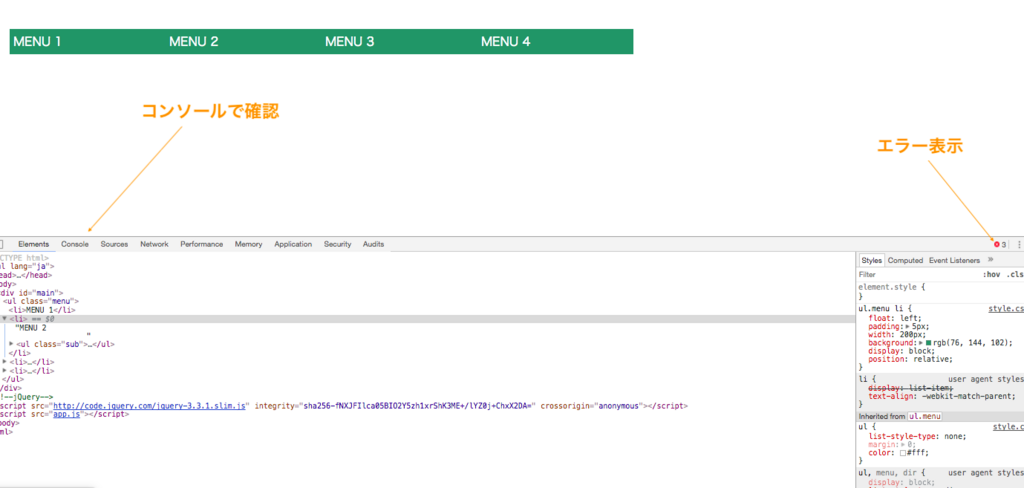The width and height of the screenshot is (1024, 488).
Task: Show more Styles sidebar tabs chevron
Action: pos(991,259)
